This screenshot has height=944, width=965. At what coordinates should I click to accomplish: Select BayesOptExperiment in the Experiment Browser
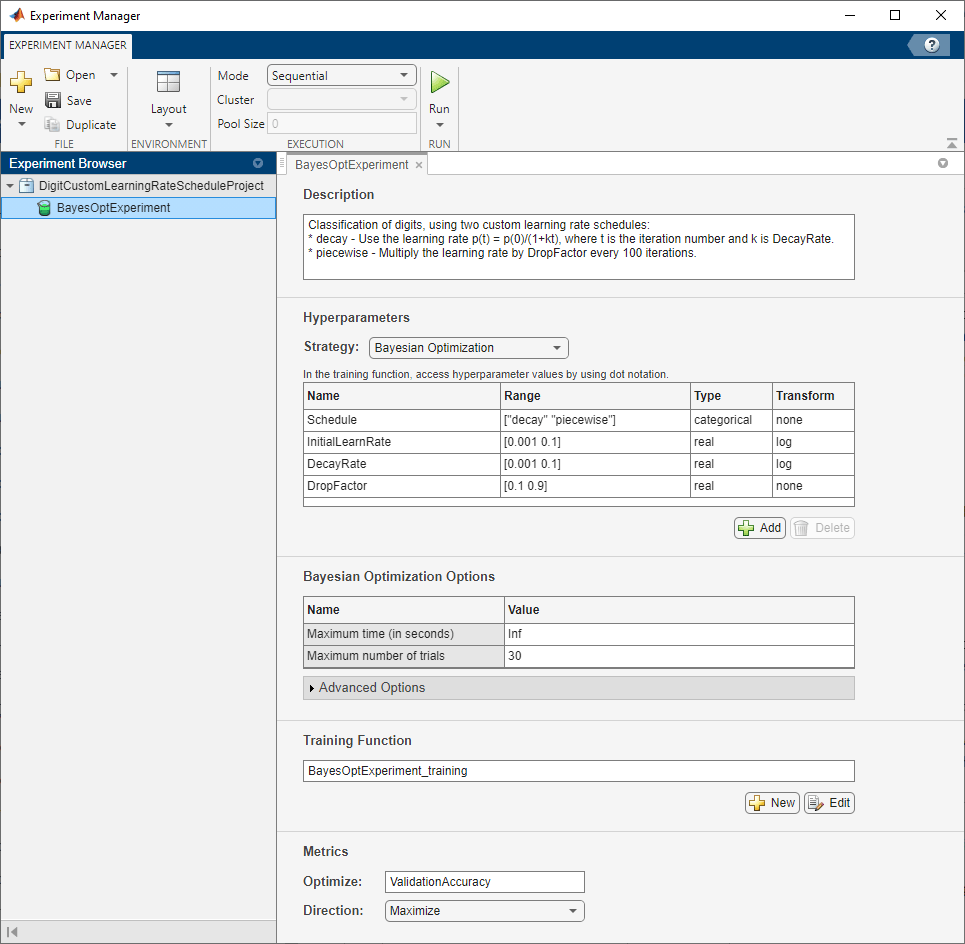click(x=113, y=208)
